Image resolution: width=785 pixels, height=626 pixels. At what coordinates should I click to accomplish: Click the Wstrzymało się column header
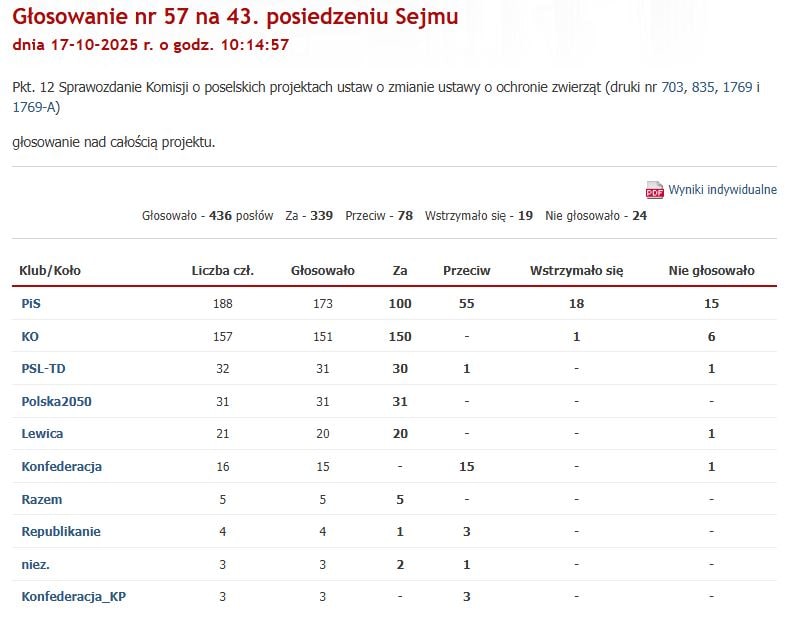point(576,271)
